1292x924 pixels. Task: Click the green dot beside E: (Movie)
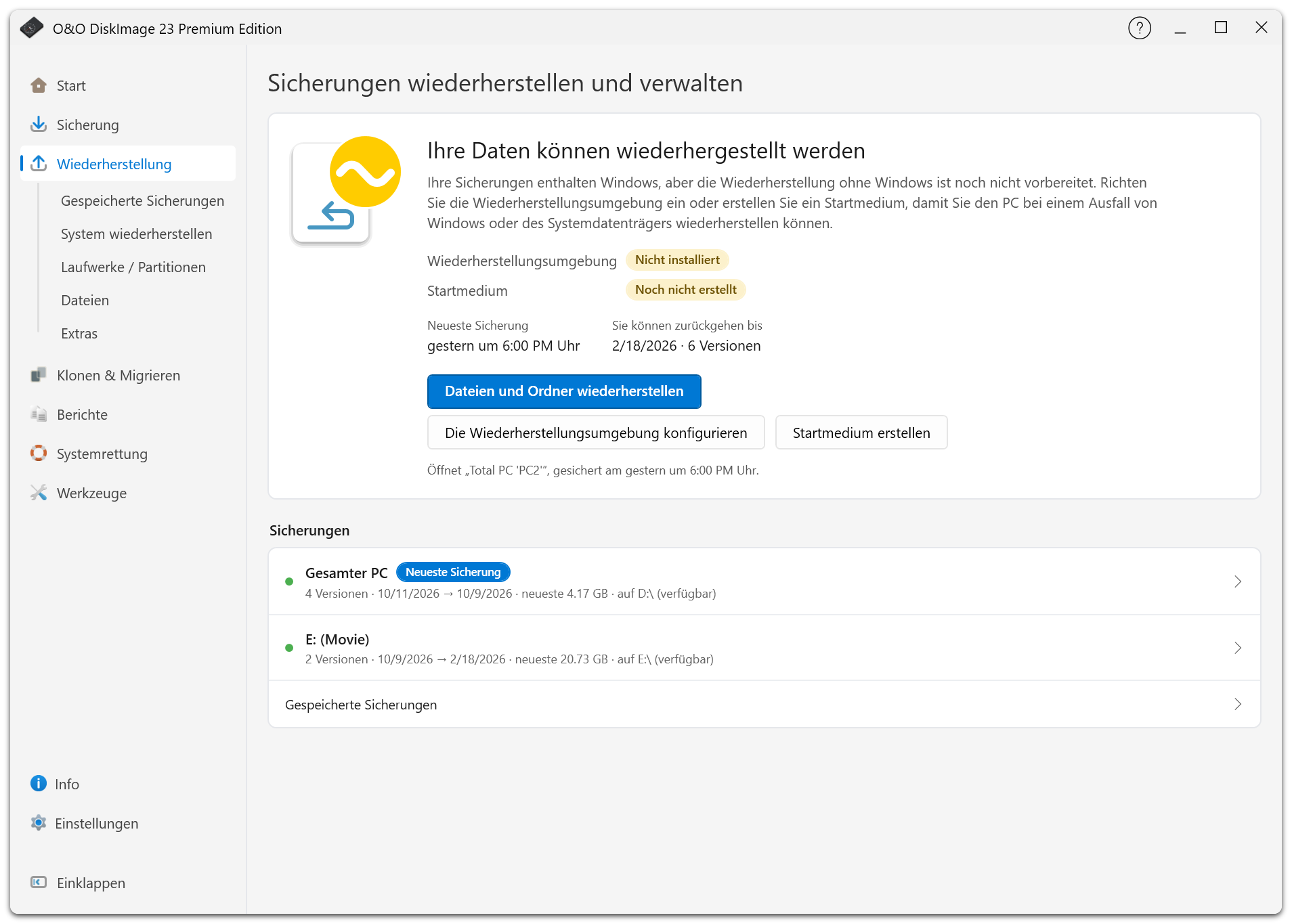coord(289,648)
